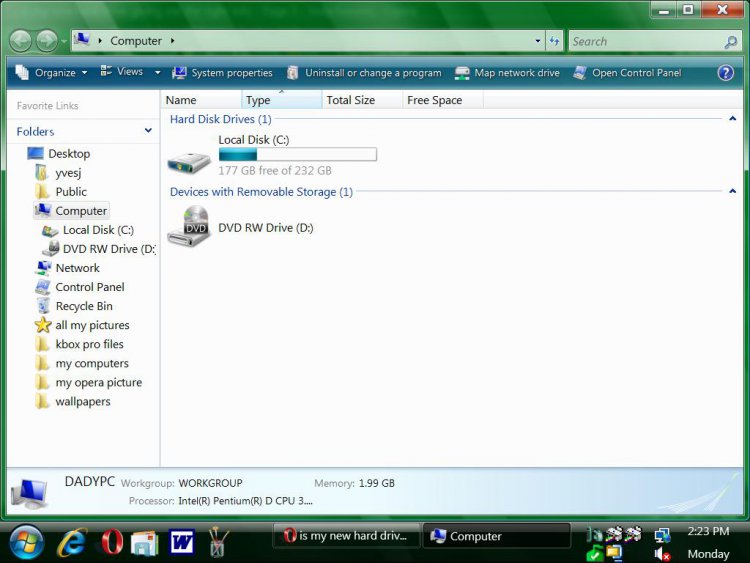The height and width of the screenshot is (563, 750).
Task: Select Map network drive
Action: [507, 73]
